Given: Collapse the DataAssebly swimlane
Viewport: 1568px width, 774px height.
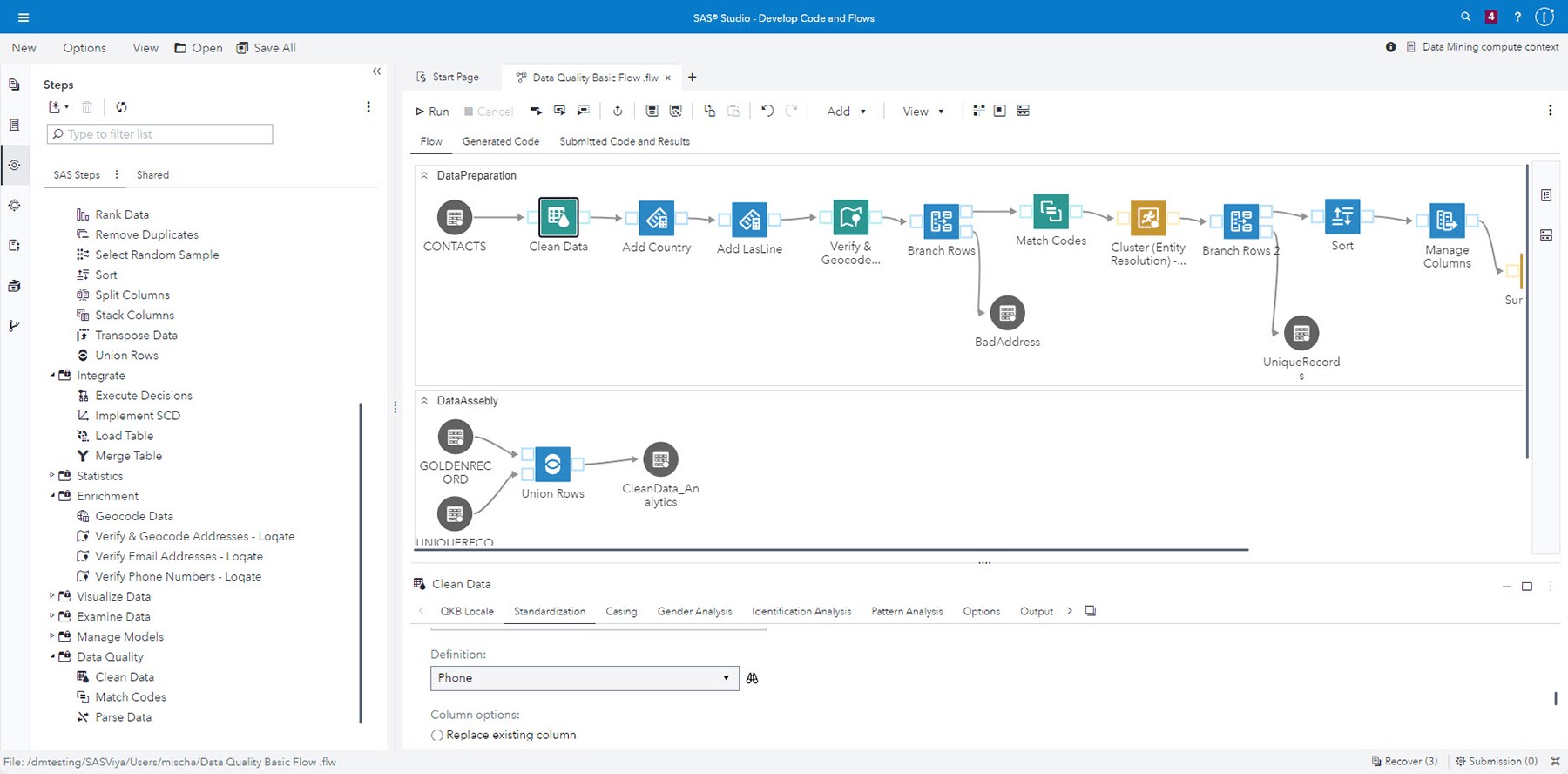Looking at the screenshot, I should 424,401.
